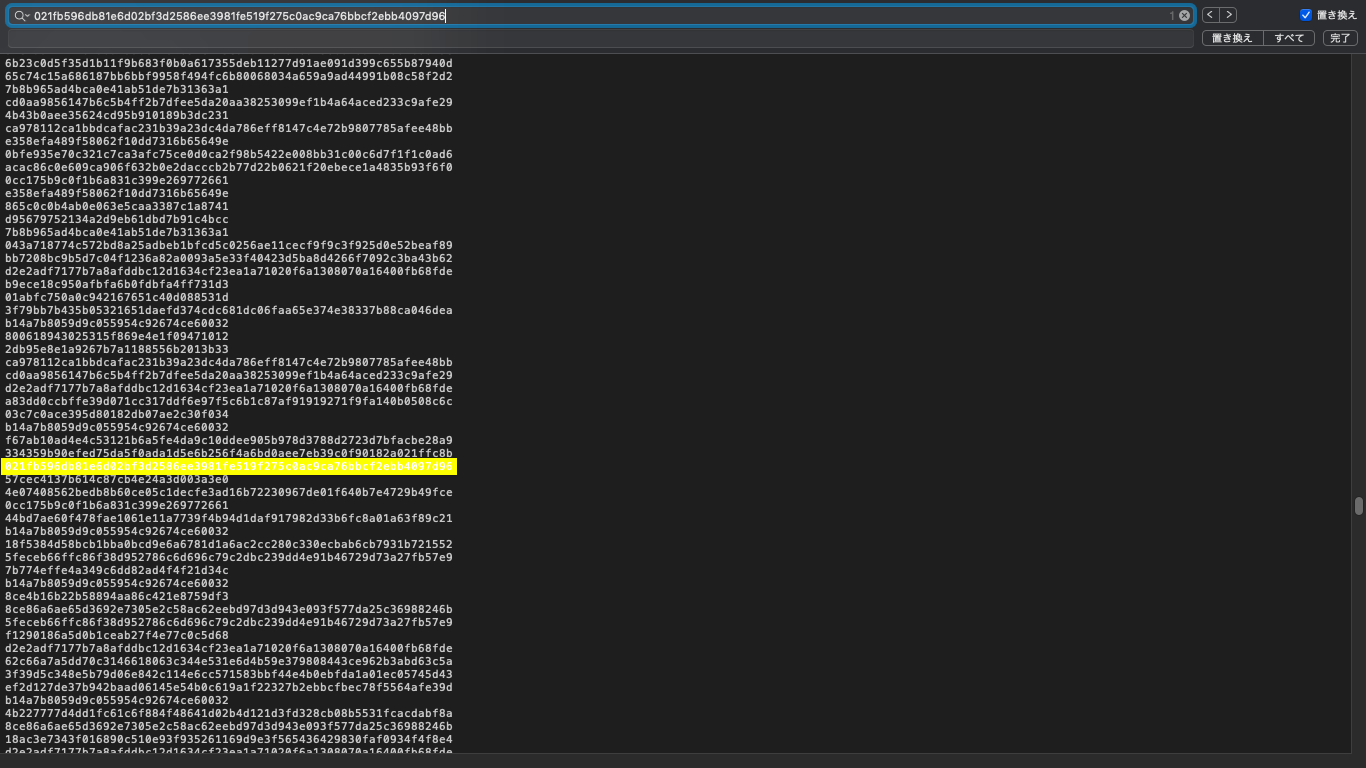Click the match count indicator showing 1
The height and width of the screenshot is (768, 1366).
click(1172, 15)
